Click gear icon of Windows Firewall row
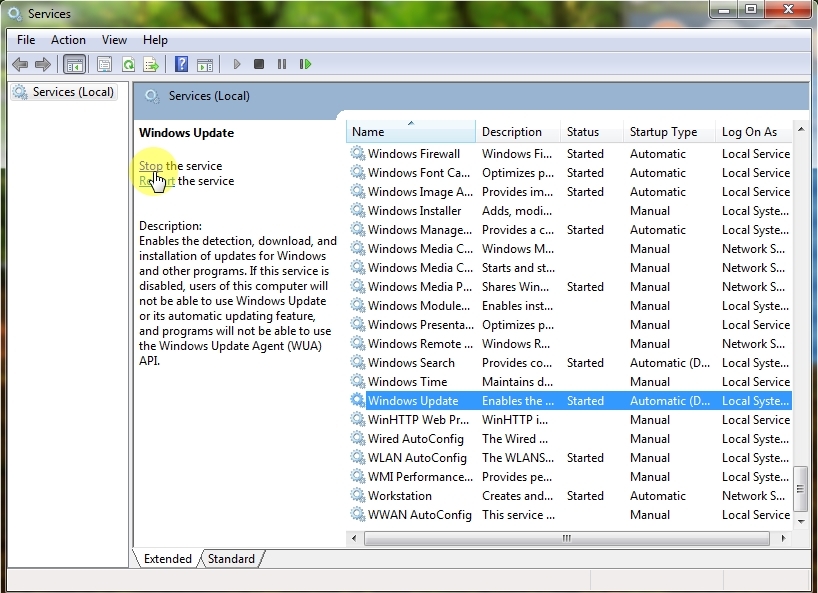The height and width of the screenshot is (593, 818). (x=357, y=153)
